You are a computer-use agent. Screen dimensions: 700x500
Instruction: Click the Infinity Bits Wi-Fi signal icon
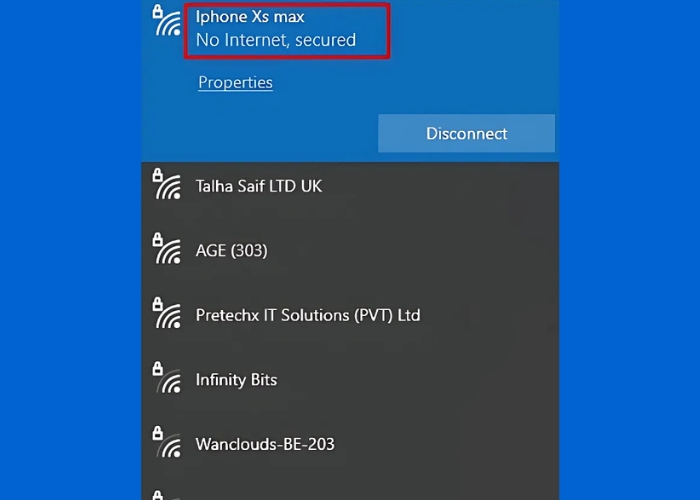pyautogui.click(x=166, y=380)
